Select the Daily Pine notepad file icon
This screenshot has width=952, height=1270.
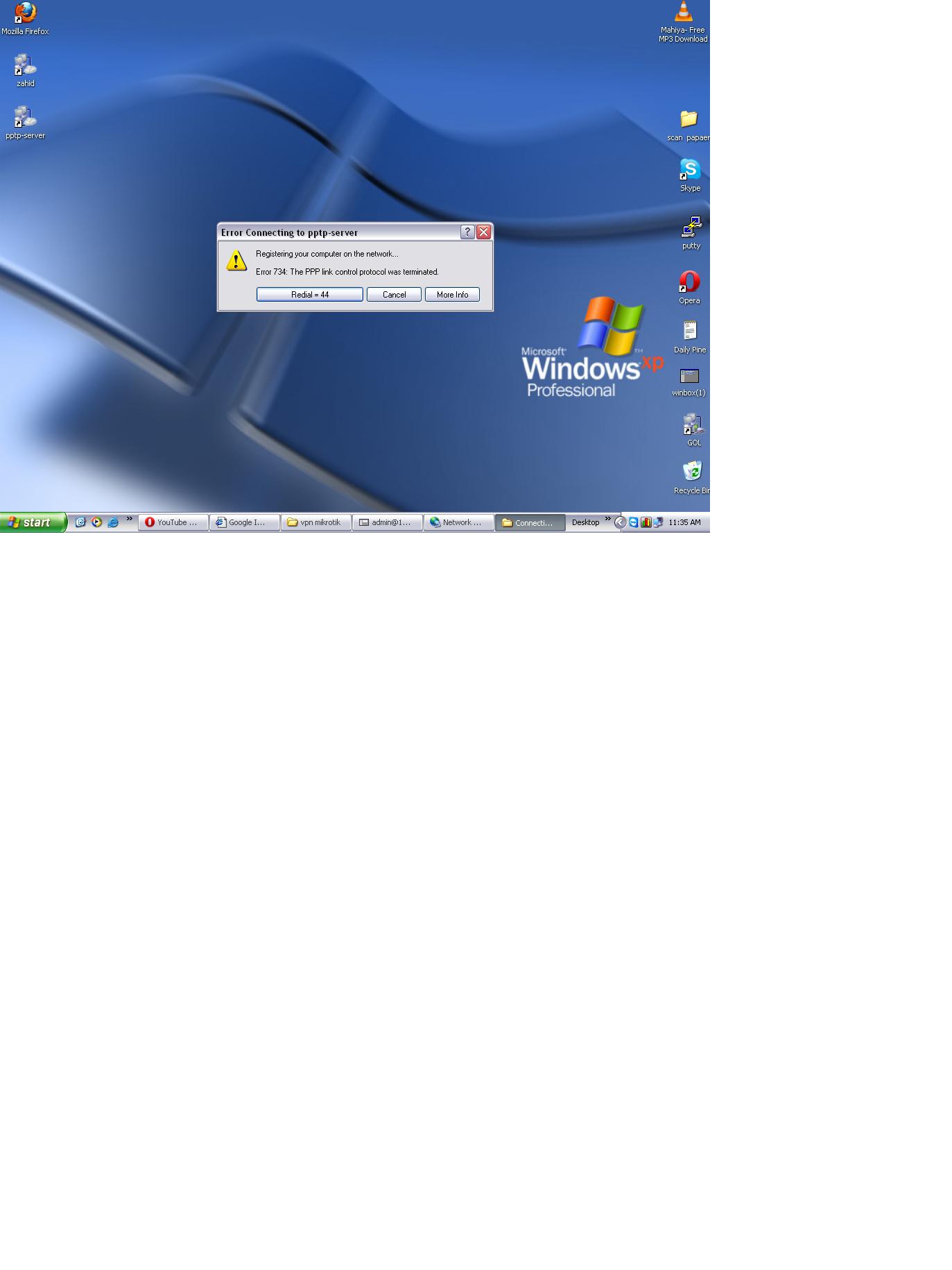point(690,337)
